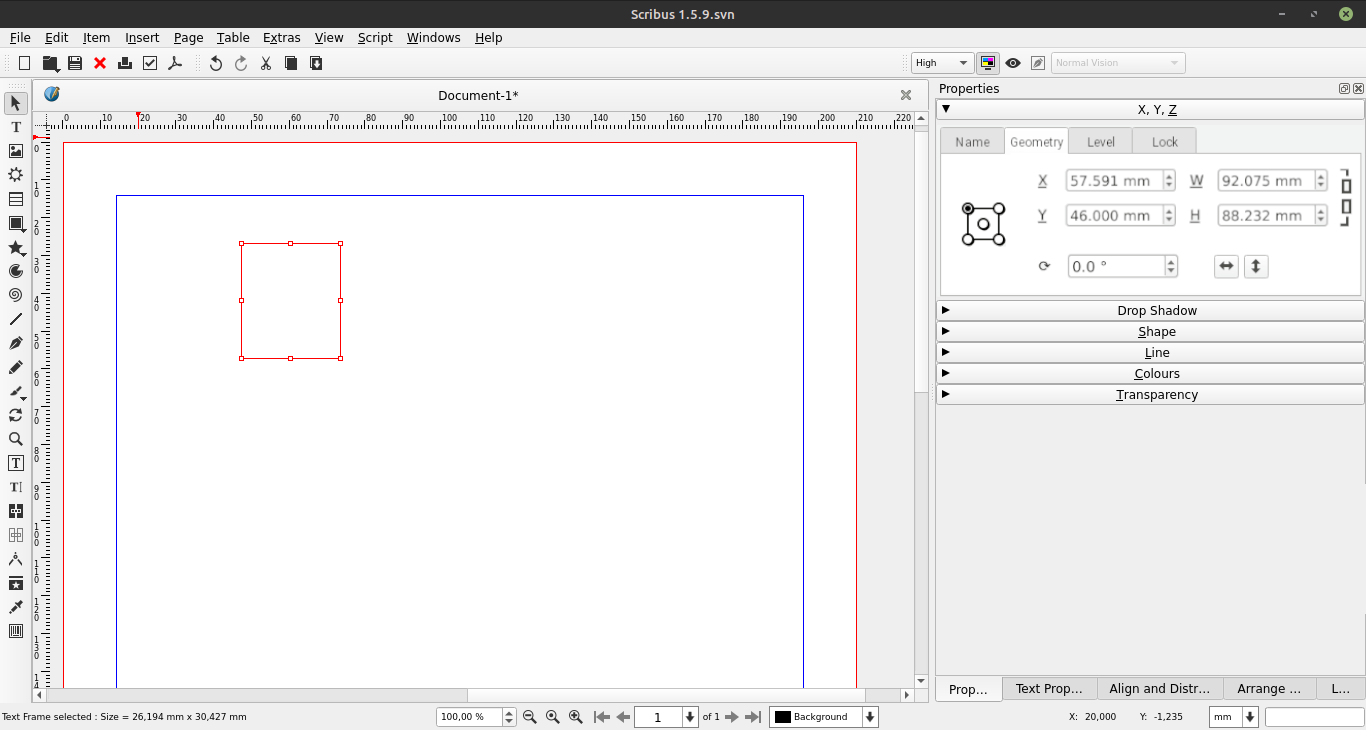This screenshot has height=730, width=1366.
Task: Open the Preflight Verifier checkmark icon
Action: tap(150, 63)
